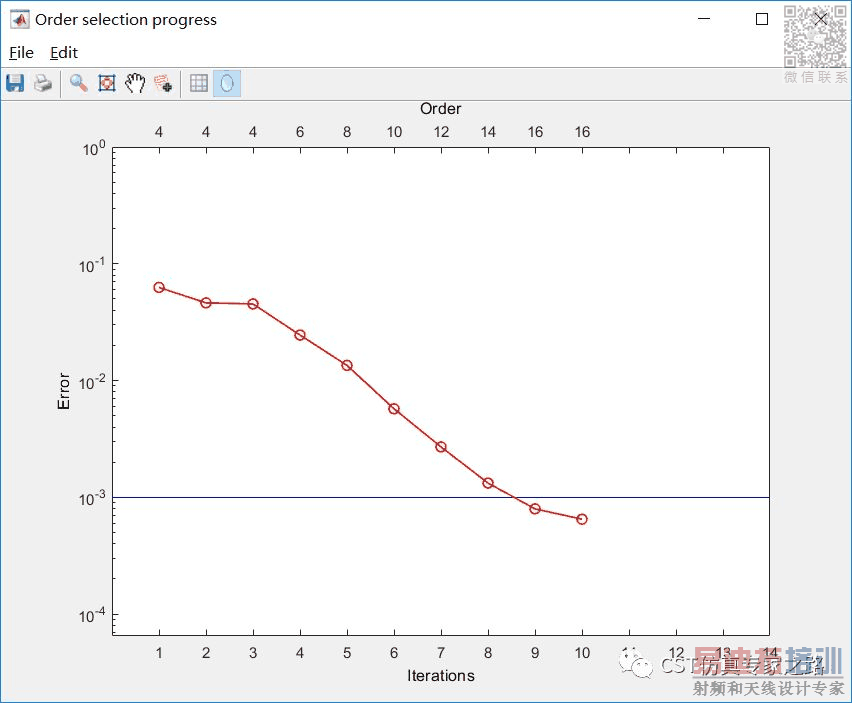The image size is (852, 703).
Task: Click the 'Order selection progress' window title
Action: pyautogui.click(x=126, y=20)
